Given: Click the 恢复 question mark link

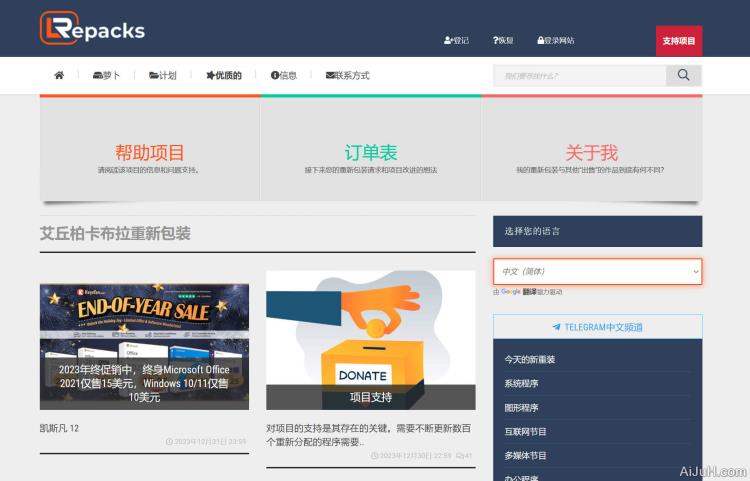Looking at the screenshot, I should click(503, 41).
